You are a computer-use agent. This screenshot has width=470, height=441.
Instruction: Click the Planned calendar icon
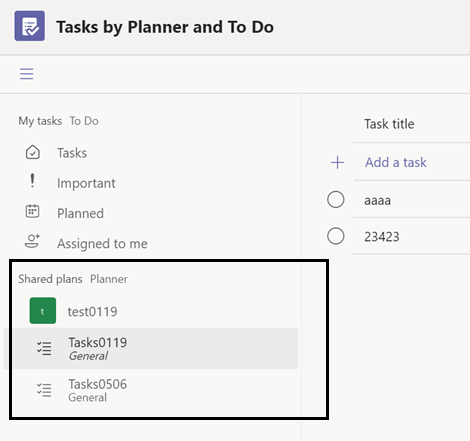[32, 211]
